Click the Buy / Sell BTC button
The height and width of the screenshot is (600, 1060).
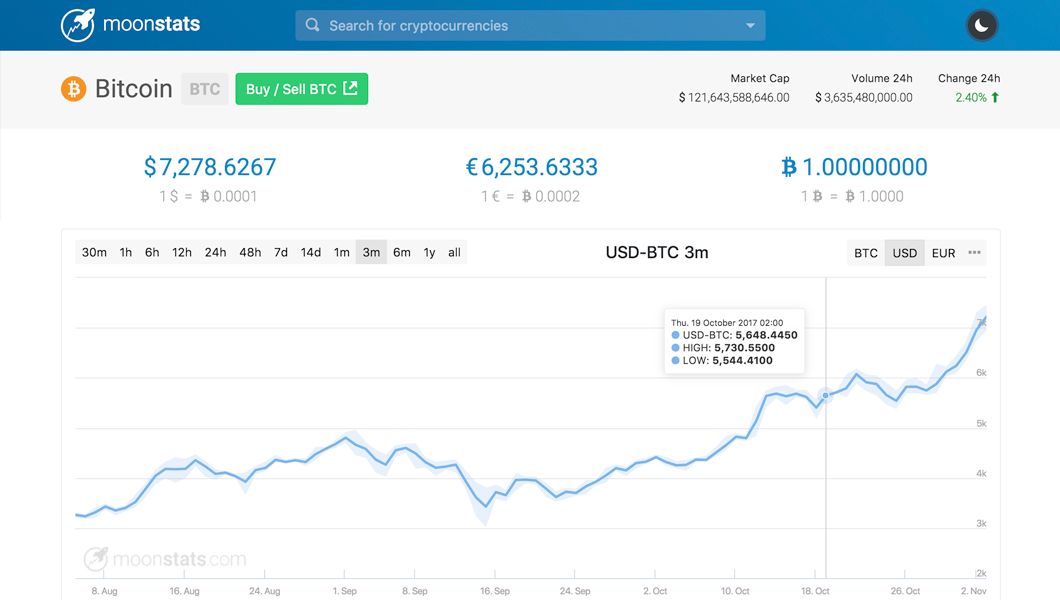click(x=302, y=89)
